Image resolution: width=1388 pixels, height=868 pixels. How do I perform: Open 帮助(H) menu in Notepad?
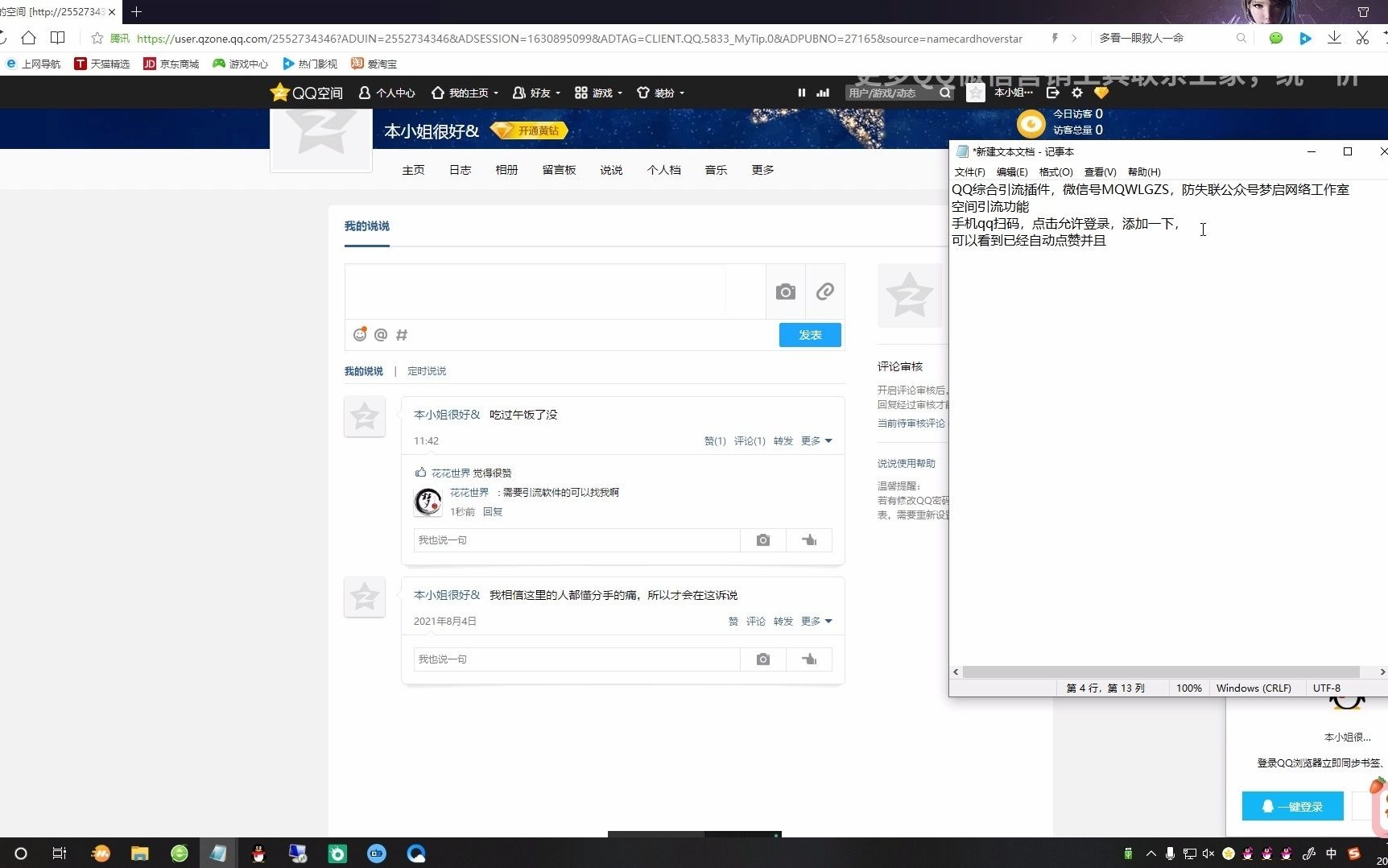point(1144,172)
